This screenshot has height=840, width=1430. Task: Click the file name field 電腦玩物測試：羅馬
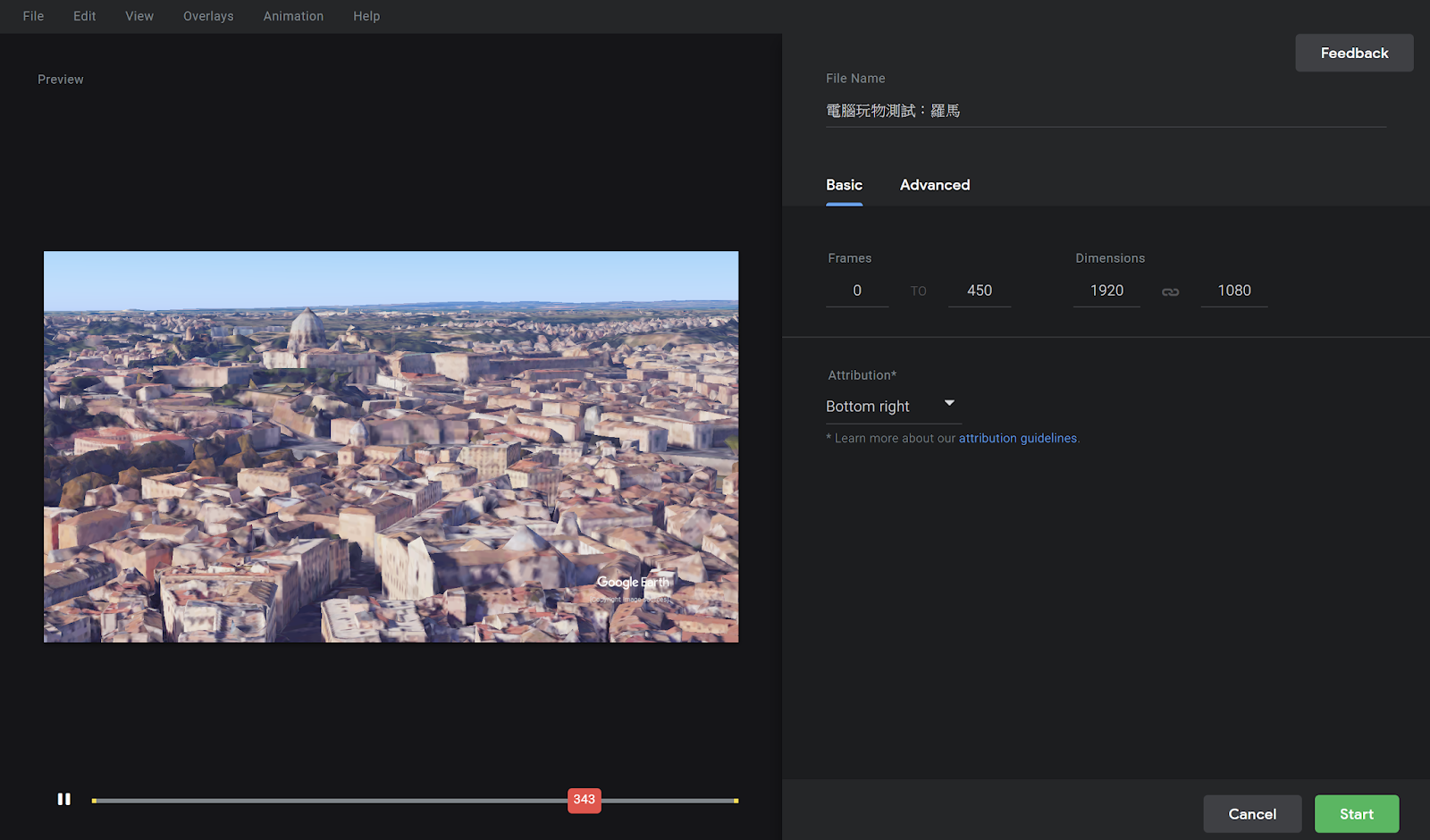point(893,110)
